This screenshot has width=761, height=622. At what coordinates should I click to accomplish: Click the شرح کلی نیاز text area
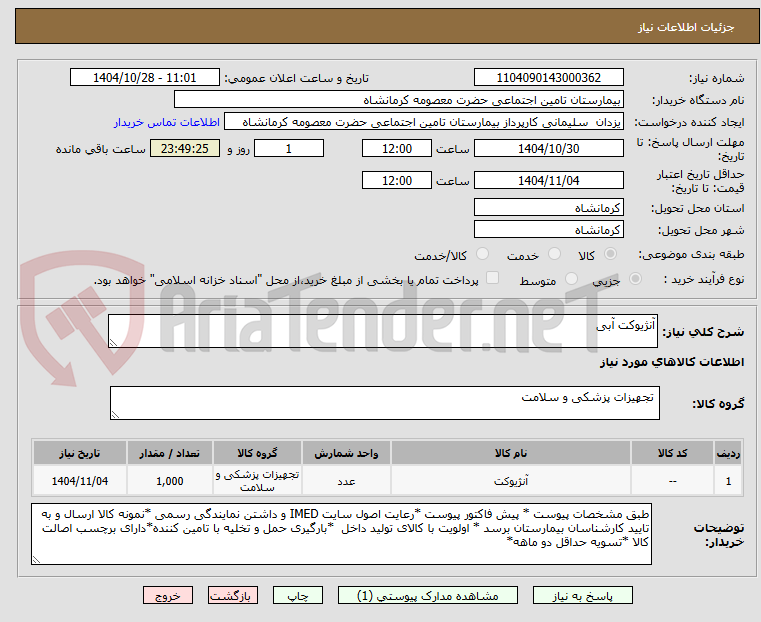(x=382, y=331)
